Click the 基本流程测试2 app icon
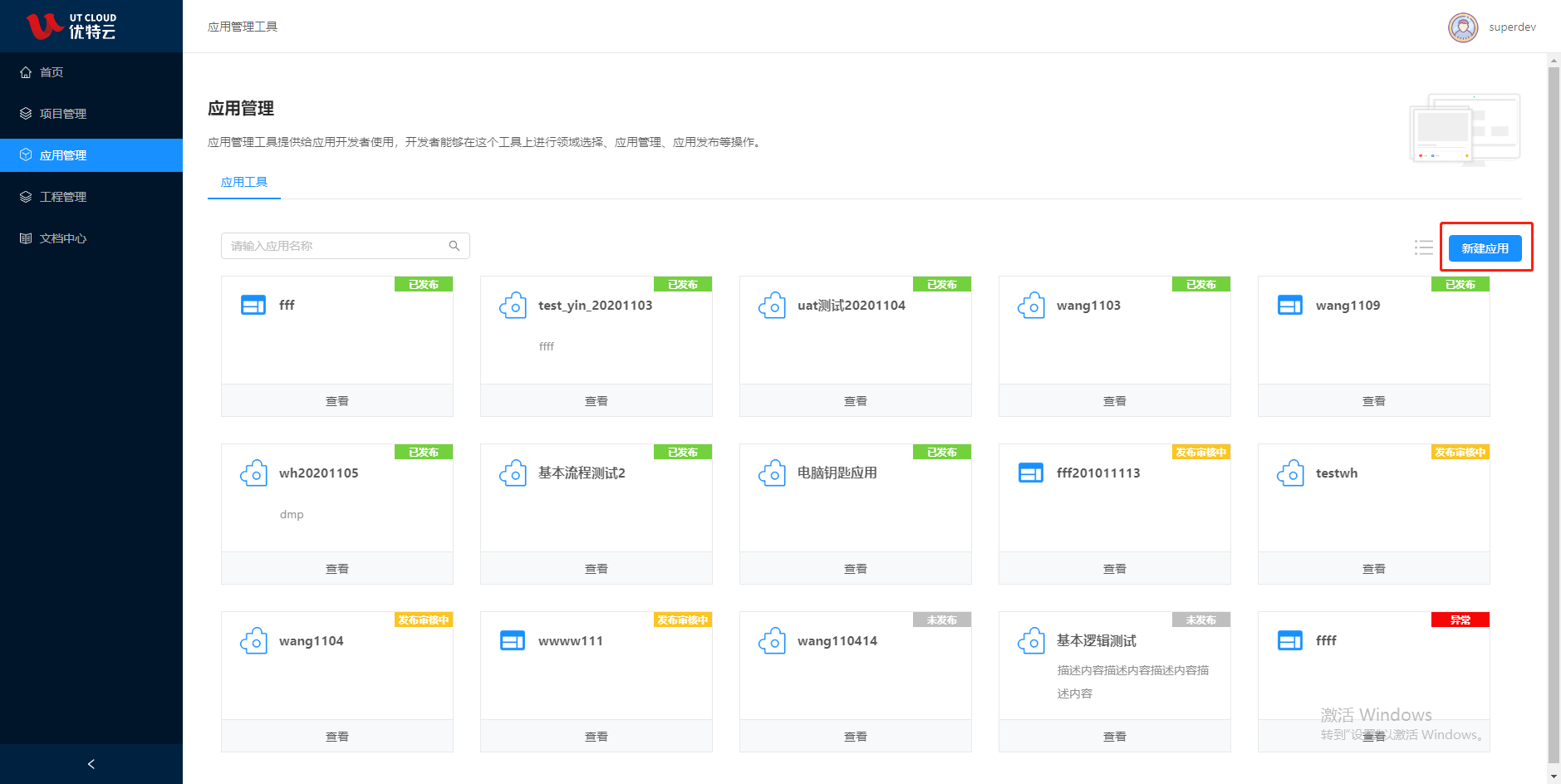Viewport: 1561px width, 784px height. 513,473
